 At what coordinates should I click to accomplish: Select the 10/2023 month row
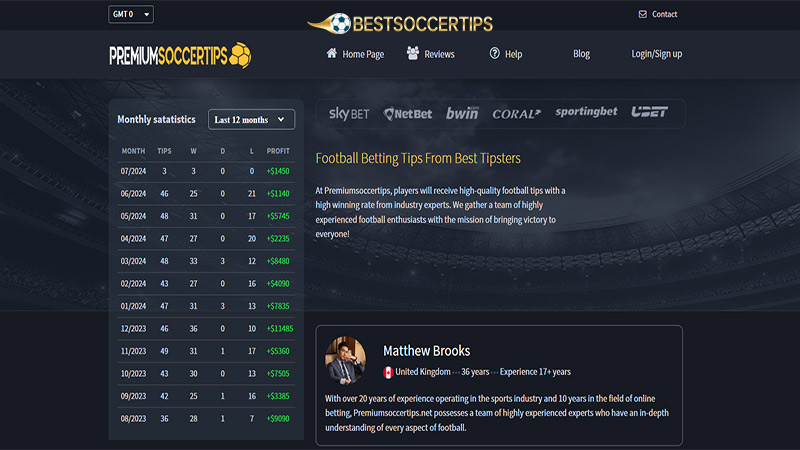[206, 373]
